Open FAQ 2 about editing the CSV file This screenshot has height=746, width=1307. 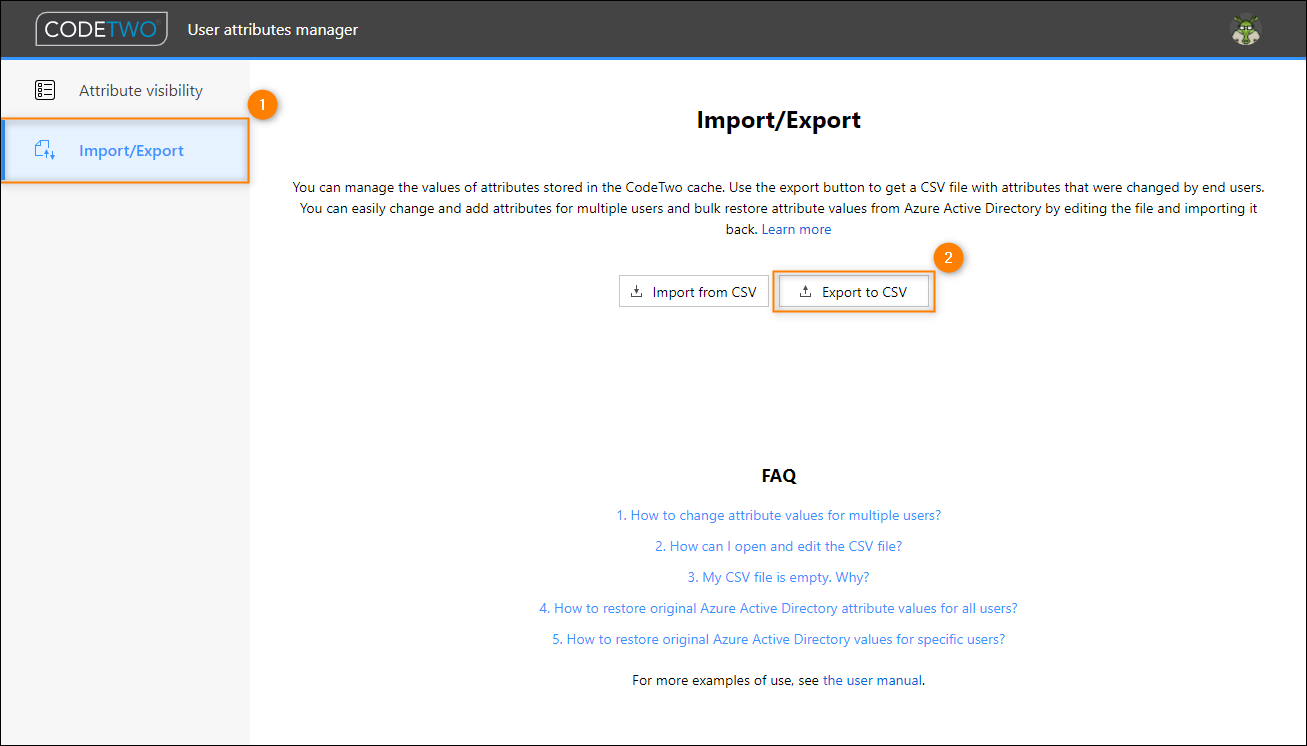click(x=779, y=546)
